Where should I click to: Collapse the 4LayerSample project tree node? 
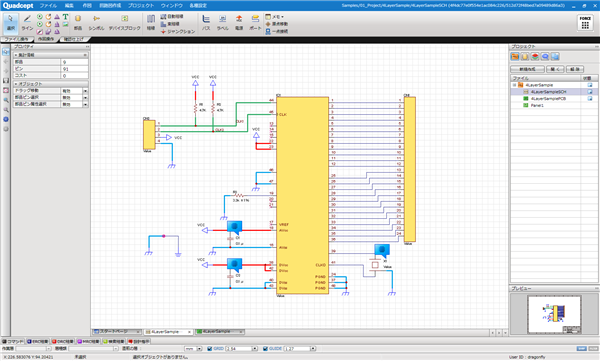tap(514, 85)
